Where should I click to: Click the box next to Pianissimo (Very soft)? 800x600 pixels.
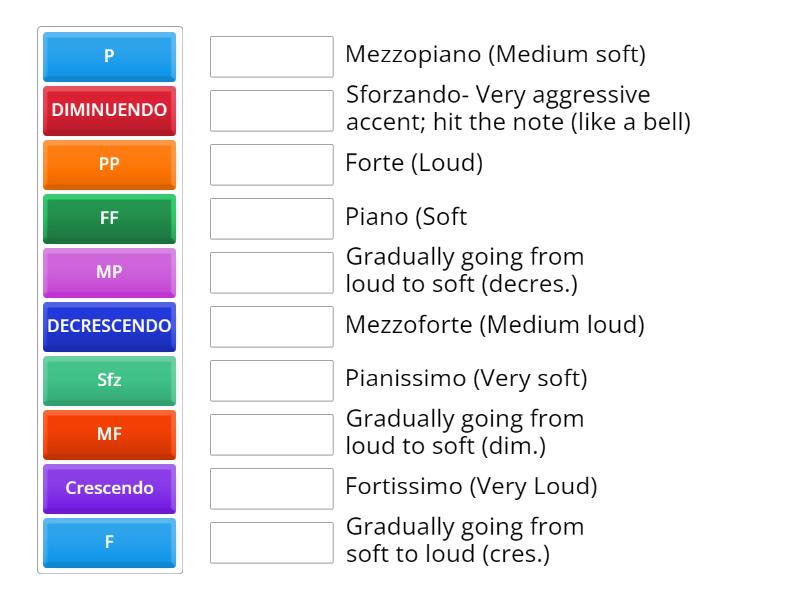tap(271, 380)
